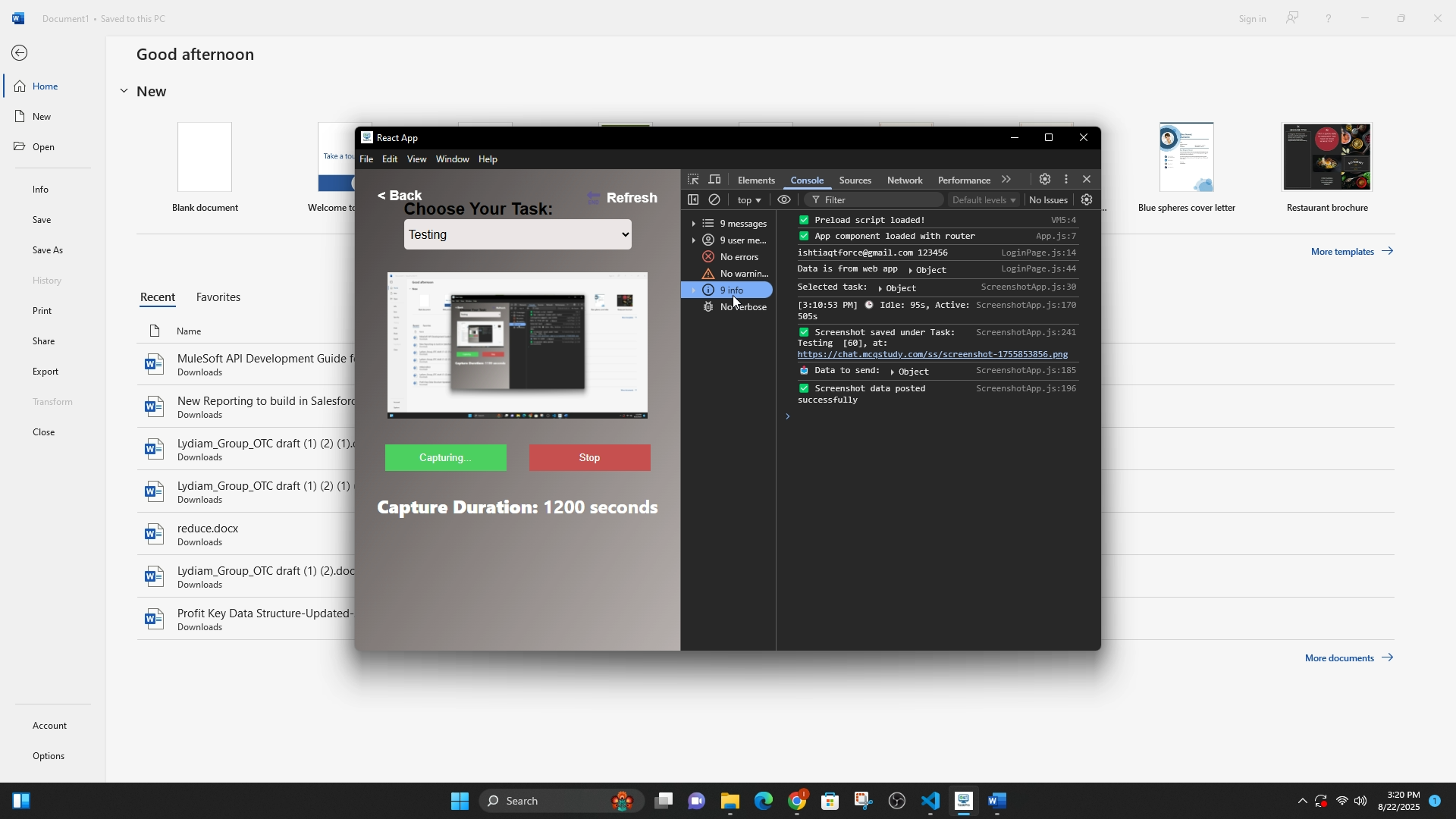Screen dimensions: 1456x819
Task: Open the Choose Your Task dropdown
Action: [518, 235]
